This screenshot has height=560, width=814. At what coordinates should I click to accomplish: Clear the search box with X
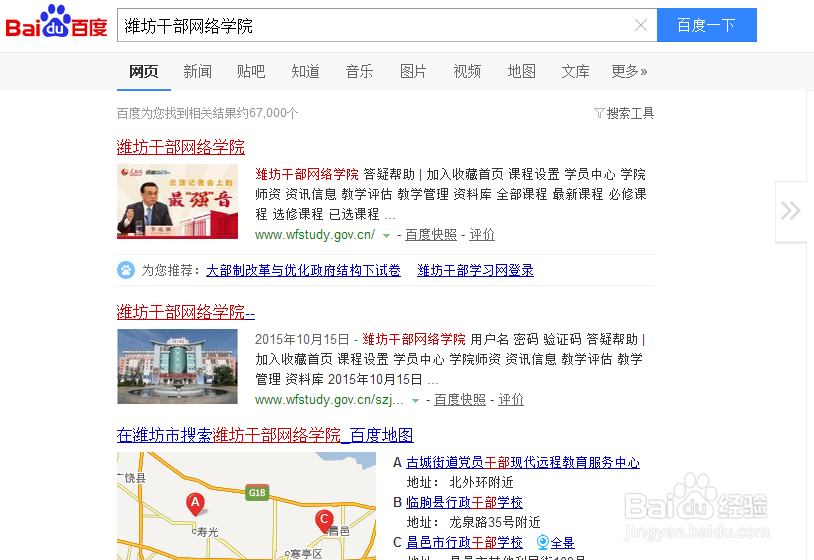coord(641,25)
